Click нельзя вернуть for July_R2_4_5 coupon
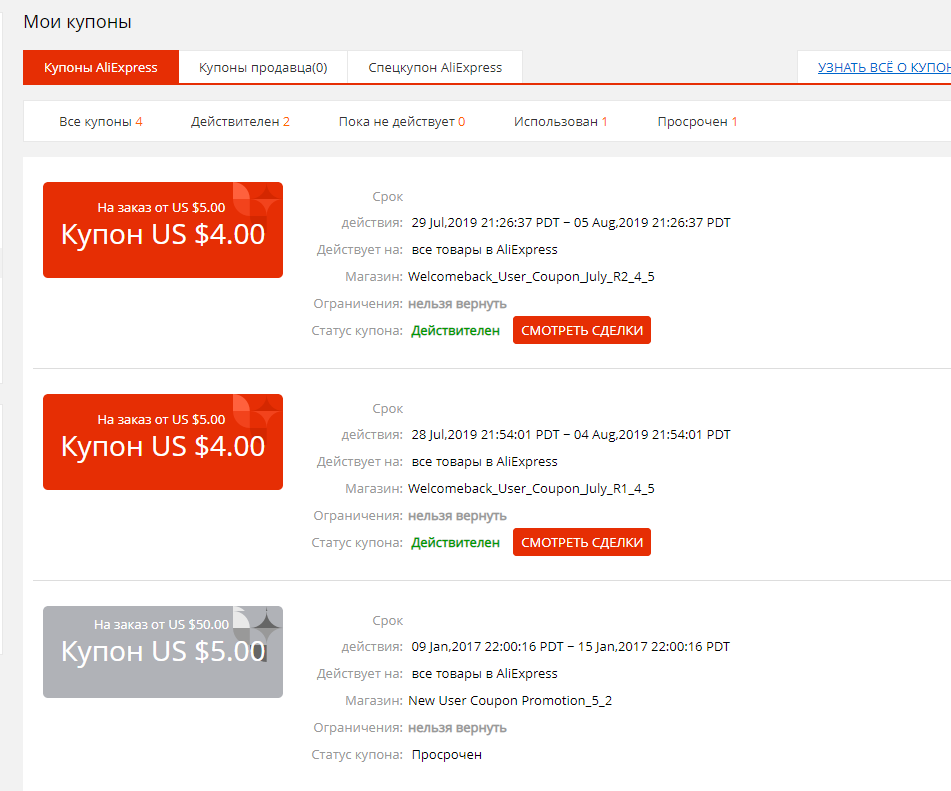Viewport: 951px width, 791px height. click(x=457, y=303)
